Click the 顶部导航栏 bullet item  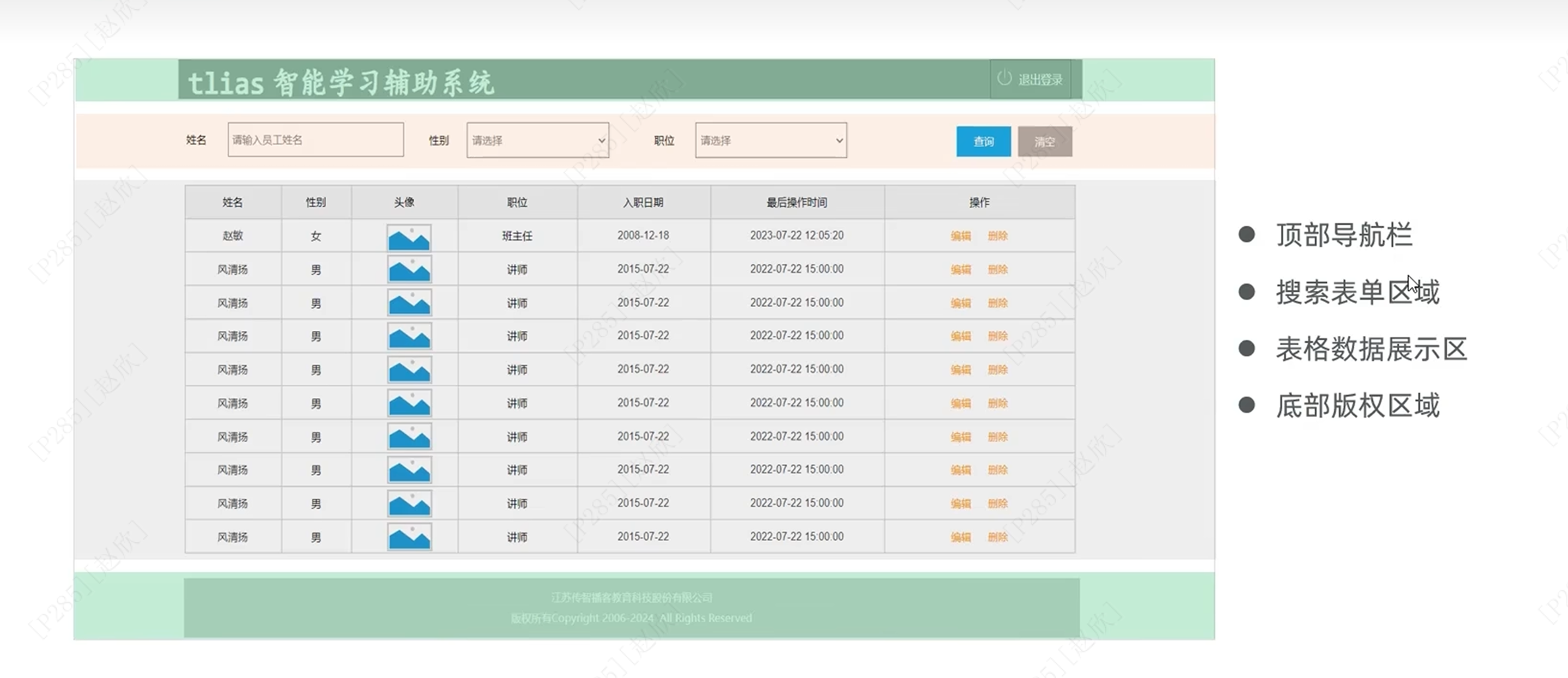click(x=1343, y=235)
